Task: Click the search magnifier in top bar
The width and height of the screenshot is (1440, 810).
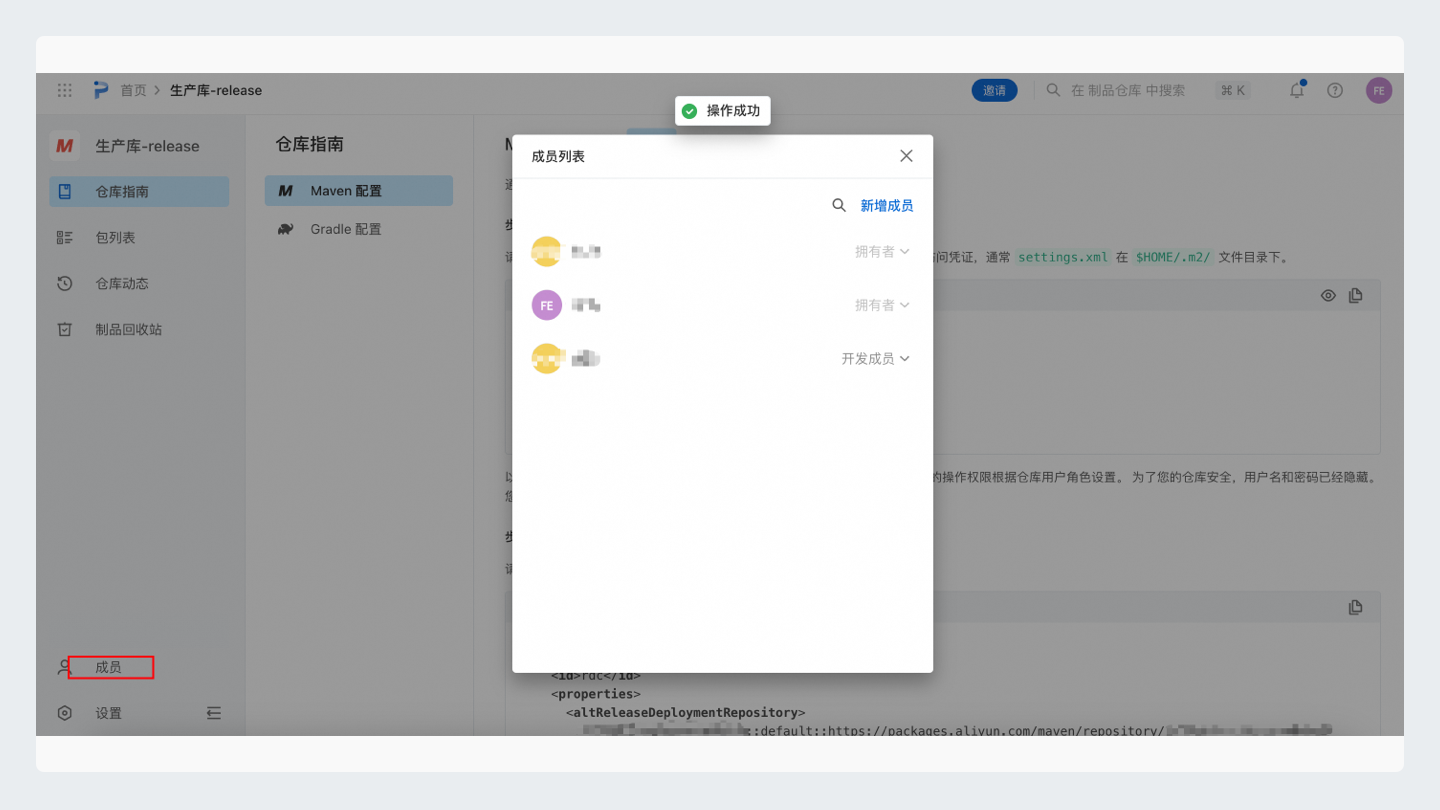Action: click(x=1053, y=90)
